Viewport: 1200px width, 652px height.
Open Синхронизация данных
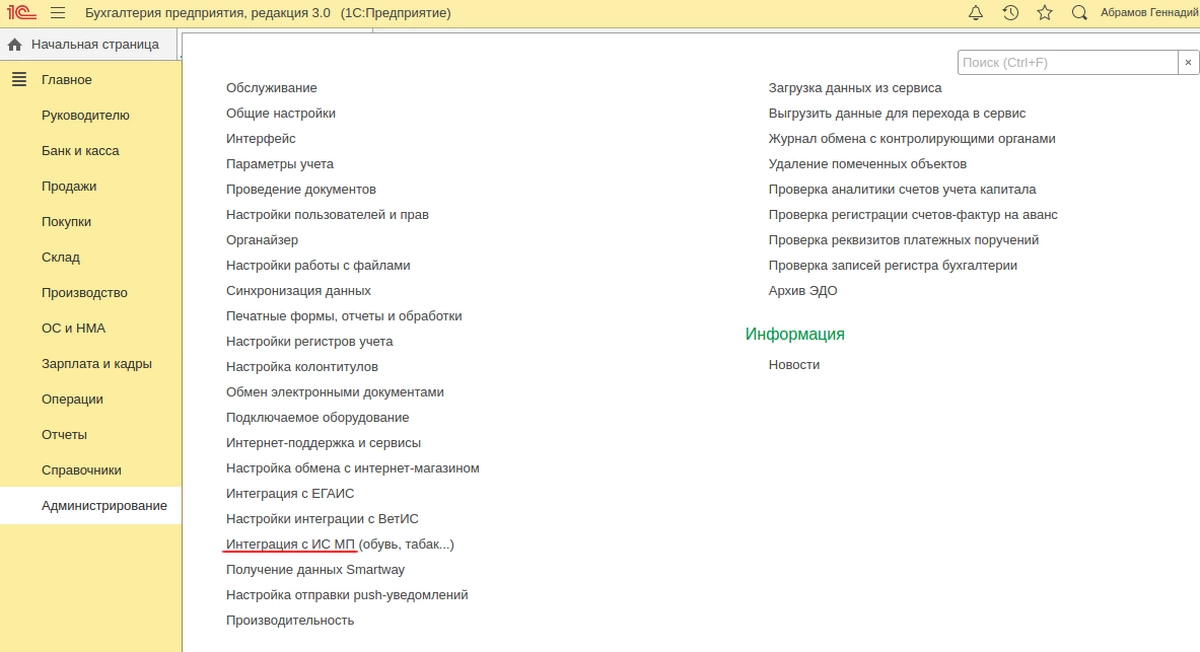click(298, 290)
